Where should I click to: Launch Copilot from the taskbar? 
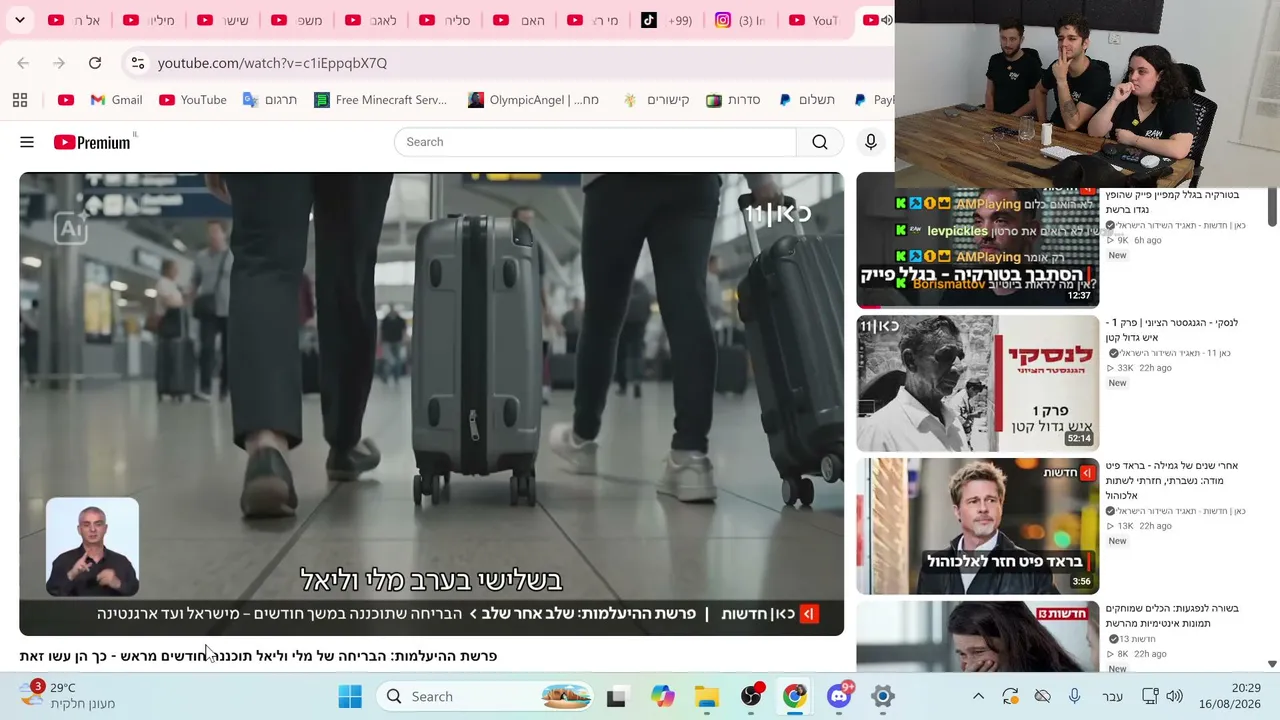(662, 697)
